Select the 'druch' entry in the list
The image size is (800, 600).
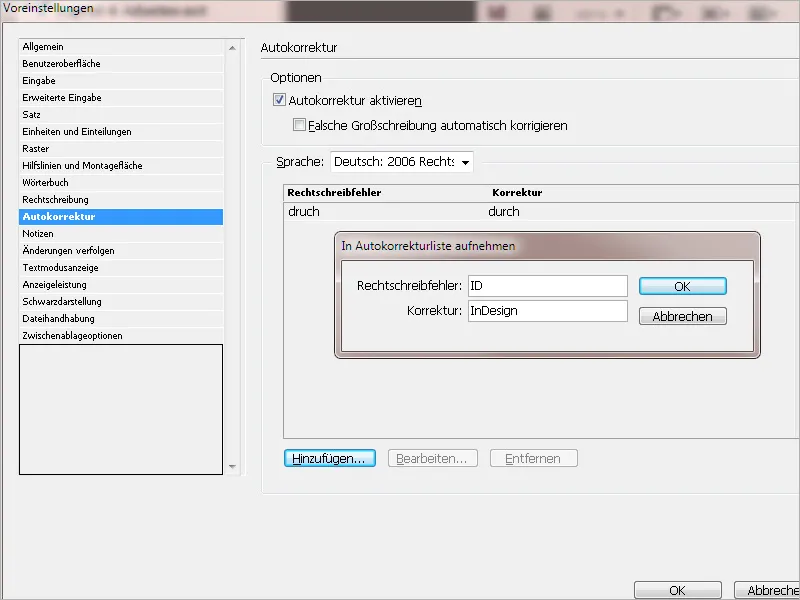[304, 211]
